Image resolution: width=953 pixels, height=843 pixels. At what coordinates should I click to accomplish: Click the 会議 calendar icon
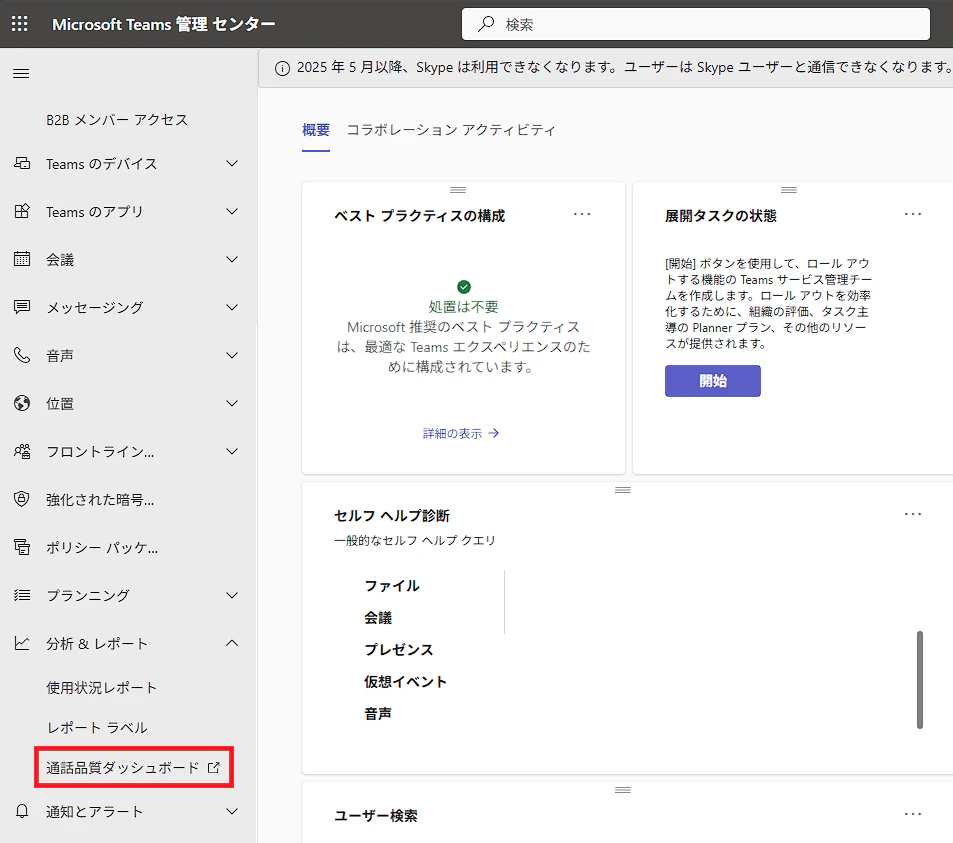pyautogui.click(x=22, y=259)
